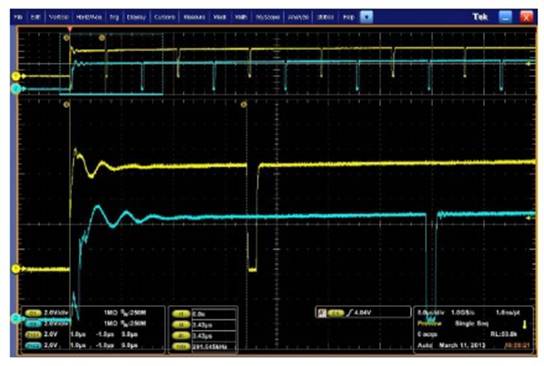Click the cyan channel 2 ground marker in main graticule
The height and width of the screenshot is (366, 544).
[16, 318]
